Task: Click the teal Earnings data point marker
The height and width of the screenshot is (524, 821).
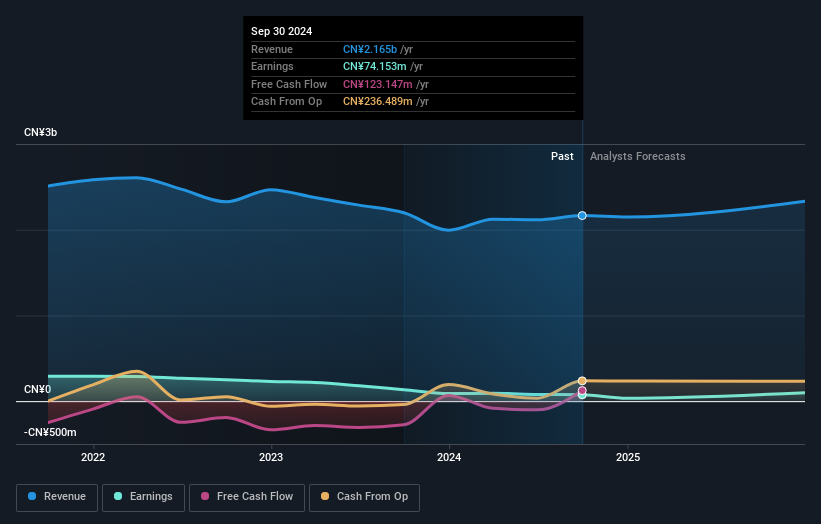Action: click(x=582, y=396)
